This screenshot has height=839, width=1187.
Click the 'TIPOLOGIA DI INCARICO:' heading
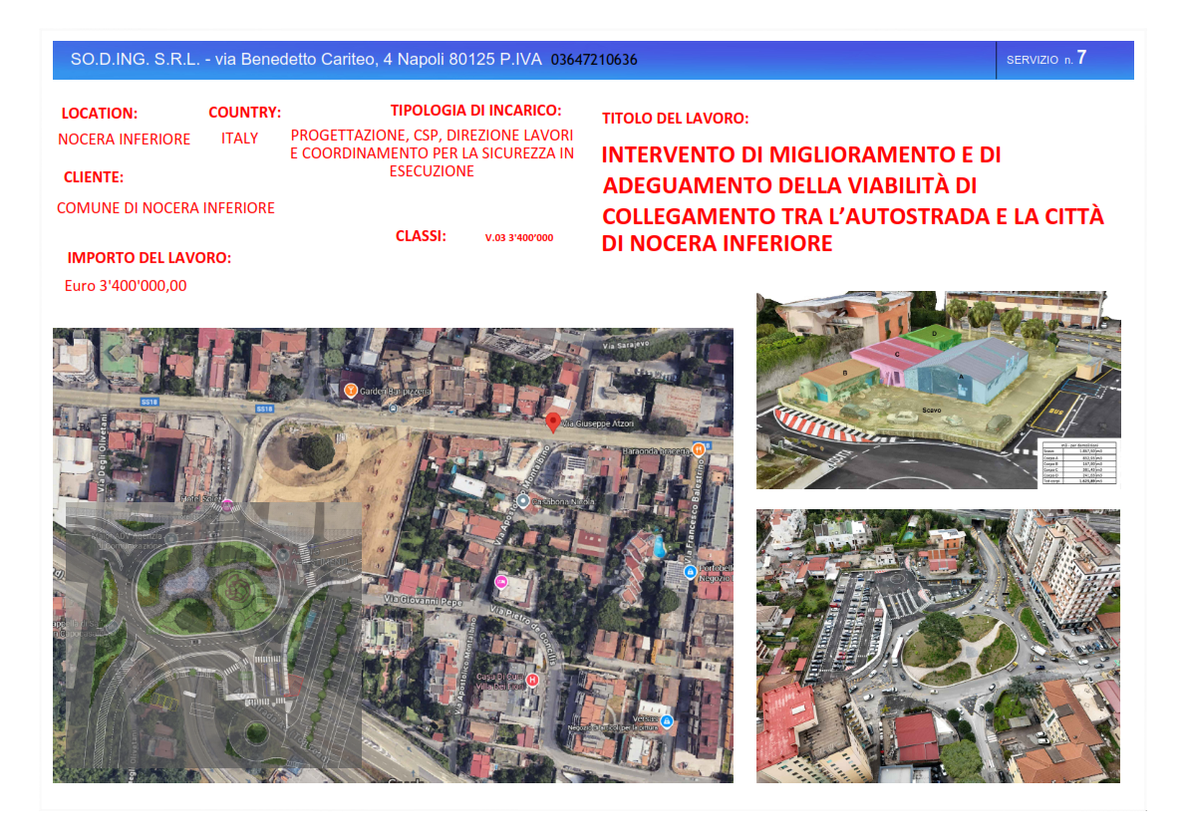pos(476,111)
